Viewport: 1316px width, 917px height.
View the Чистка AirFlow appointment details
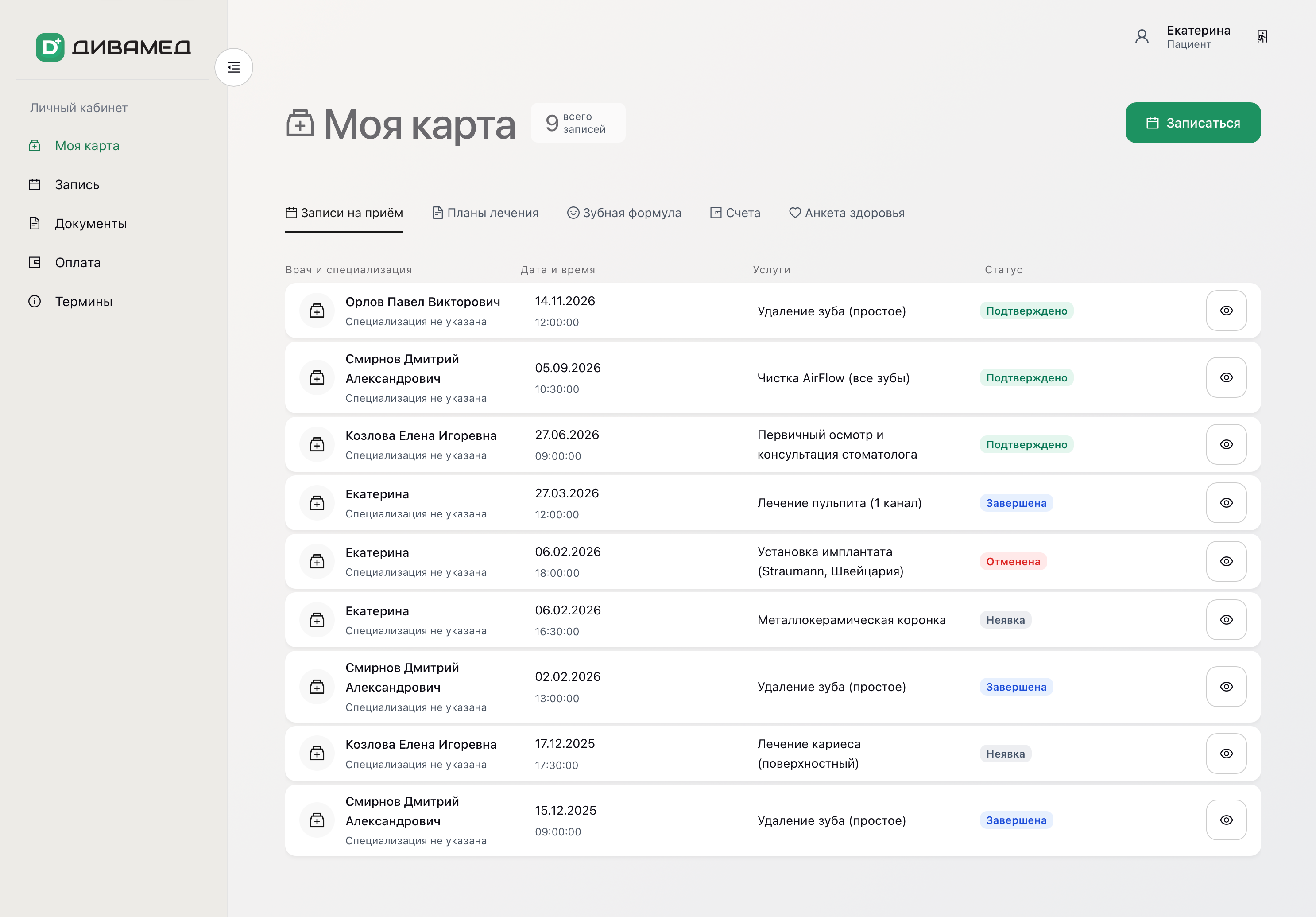tap(1226, 378)
